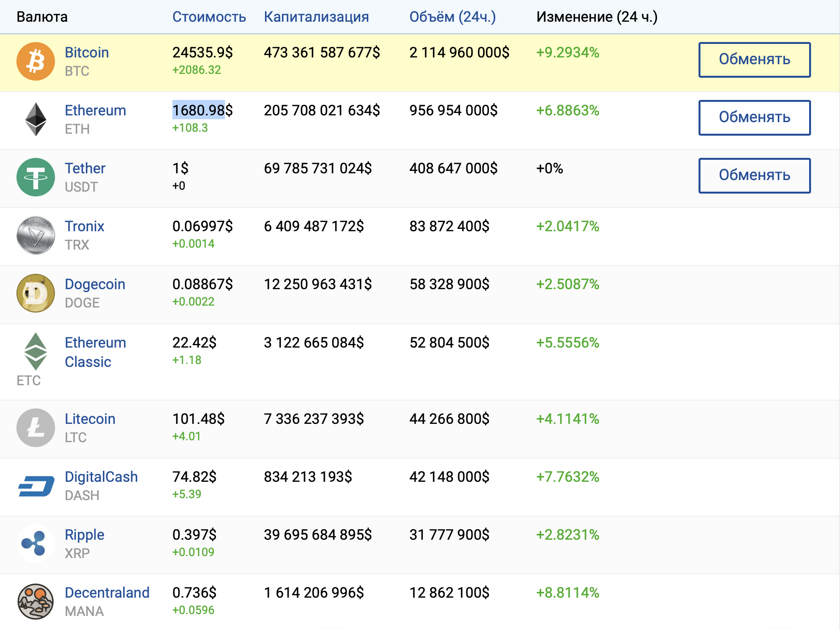Click Tronix price 0.06997$
840x630 pixels.
[x=202, y=226]
